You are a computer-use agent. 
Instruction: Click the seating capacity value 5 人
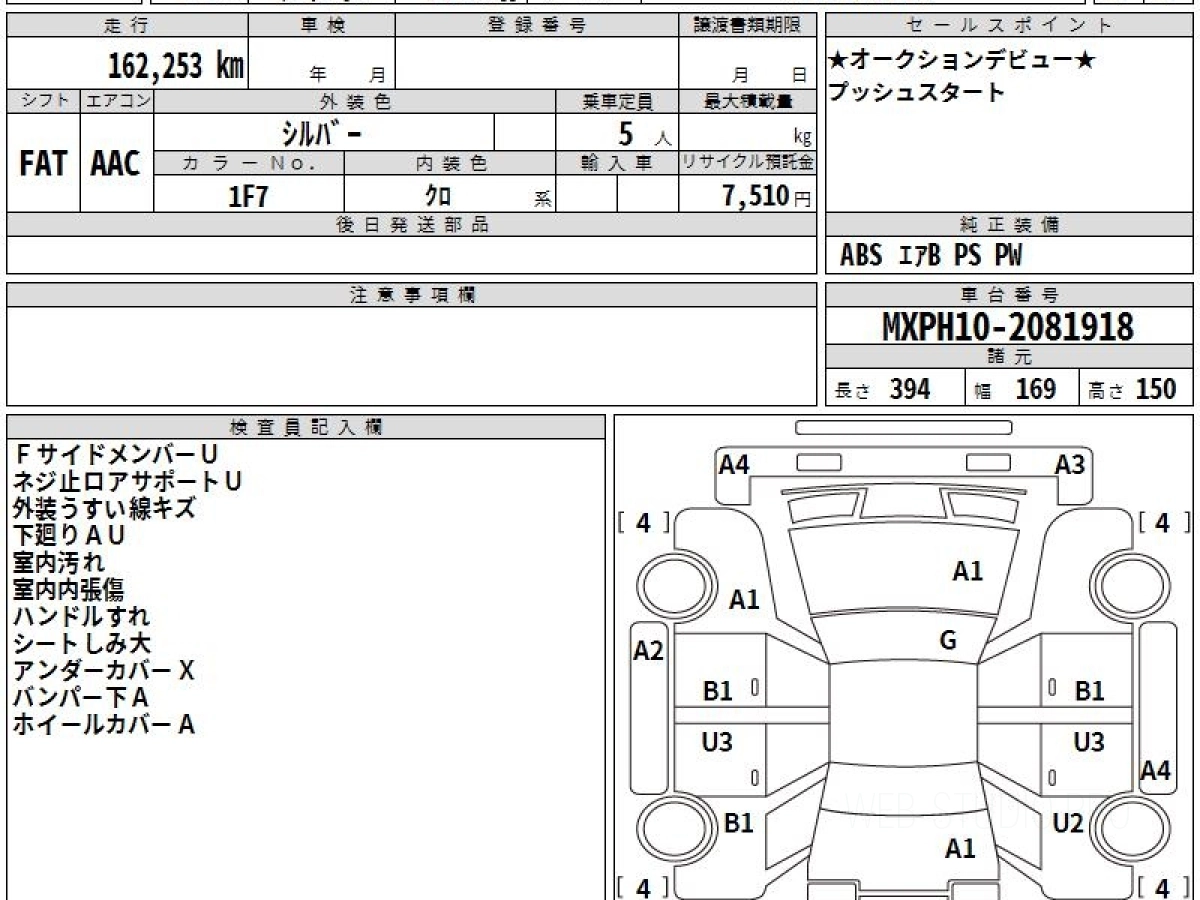[x=644, y=133]
